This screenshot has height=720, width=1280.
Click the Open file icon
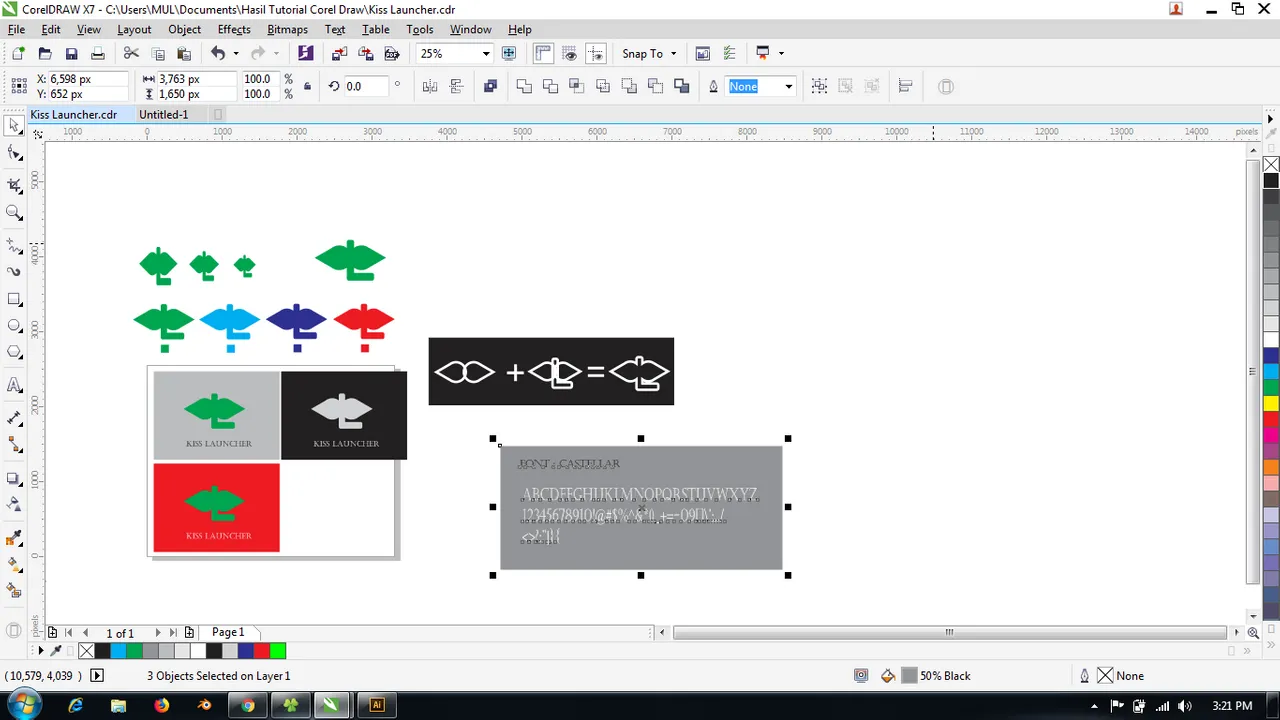tap(44, 53)
